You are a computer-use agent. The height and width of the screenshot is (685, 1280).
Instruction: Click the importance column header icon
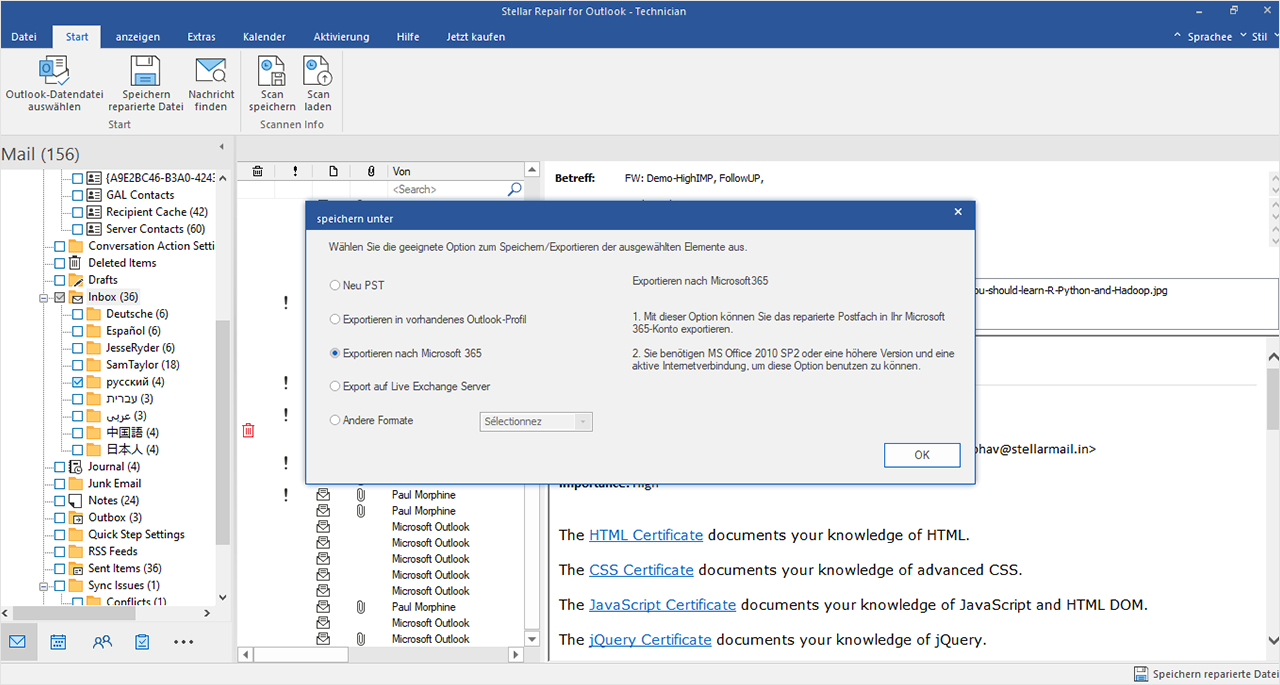coord(295,171)
